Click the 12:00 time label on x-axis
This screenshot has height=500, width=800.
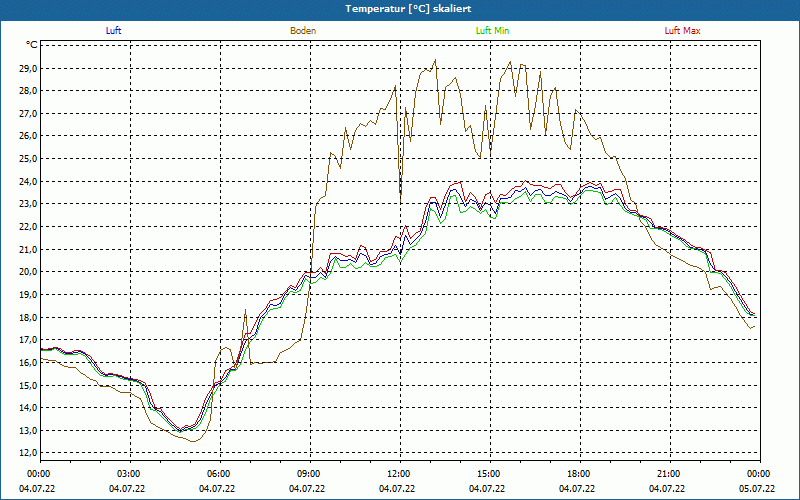click(x=399, y=474)
